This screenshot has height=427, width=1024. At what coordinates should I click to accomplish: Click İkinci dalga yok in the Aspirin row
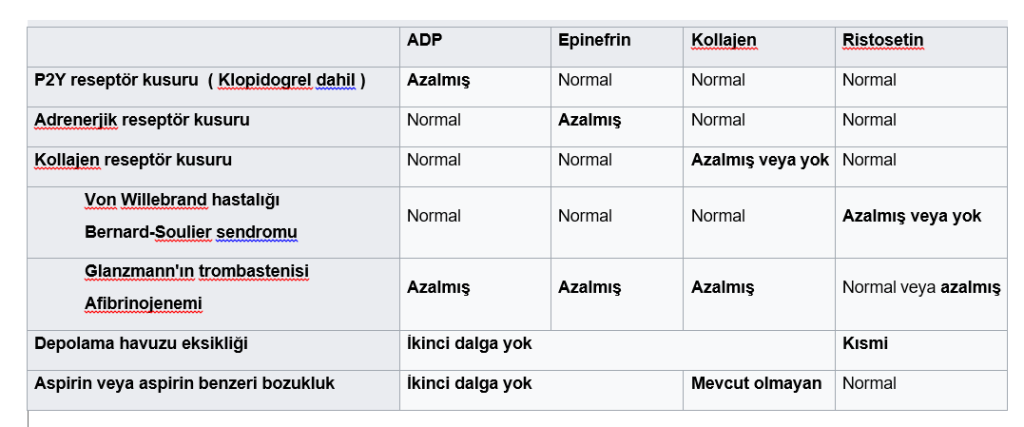[x=469, y=383]
